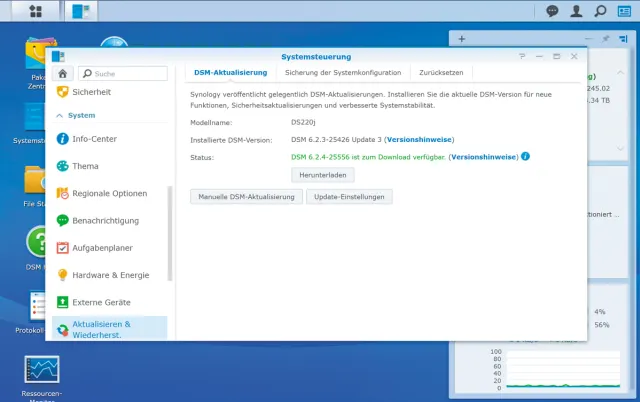Switch to Sicherung der Systemkonfiguration tab
The height and width of the screenshot is (402, 640).
342,72
